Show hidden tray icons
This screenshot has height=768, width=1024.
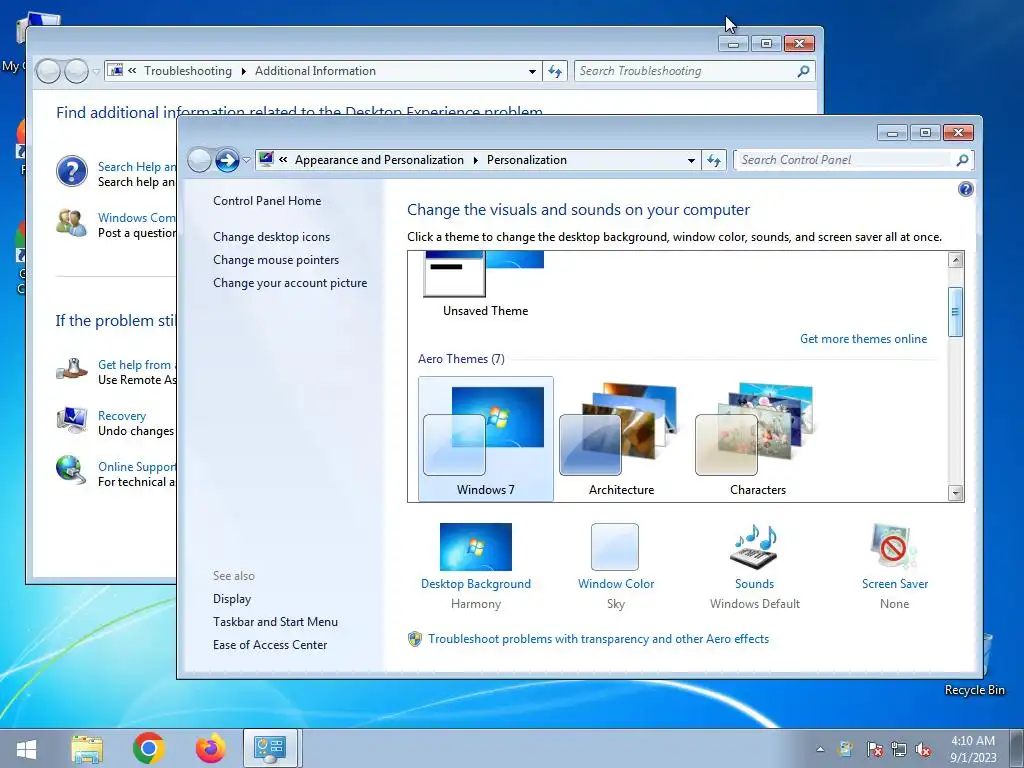click(x=820, y=749)
